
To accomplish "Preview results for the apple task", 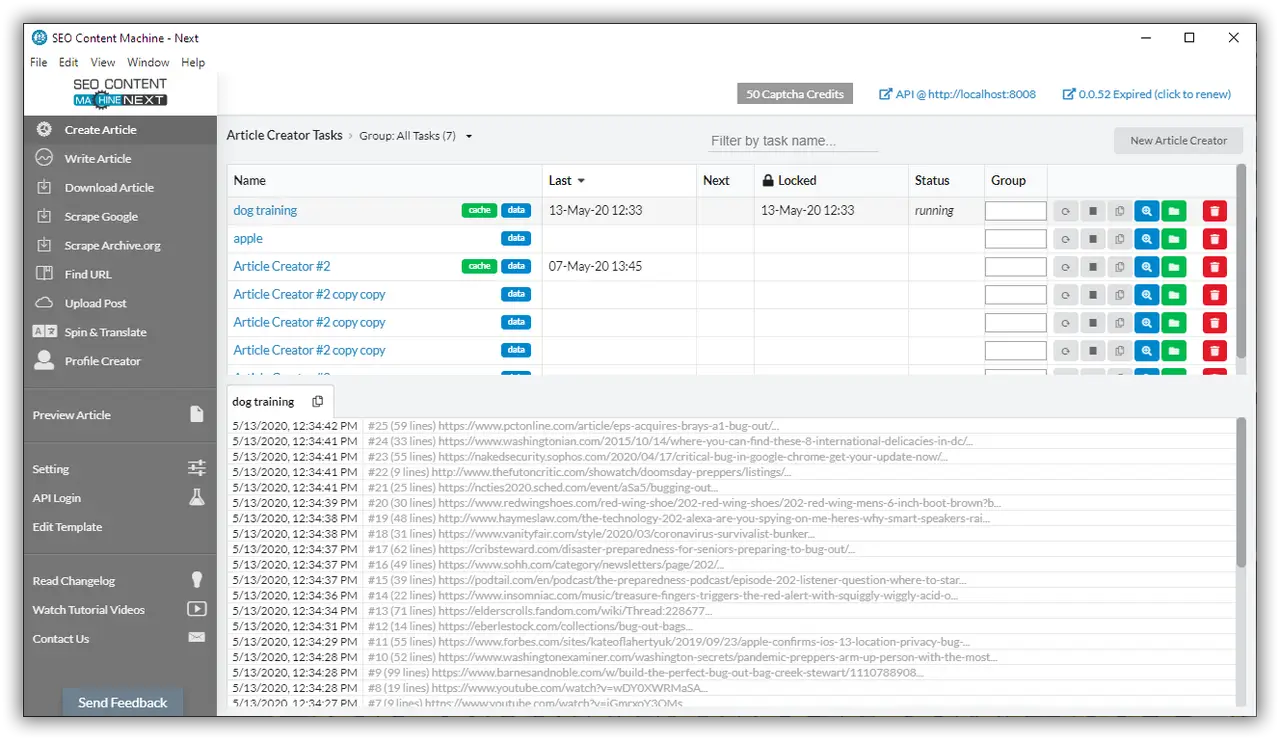I will coord(1146,238).
